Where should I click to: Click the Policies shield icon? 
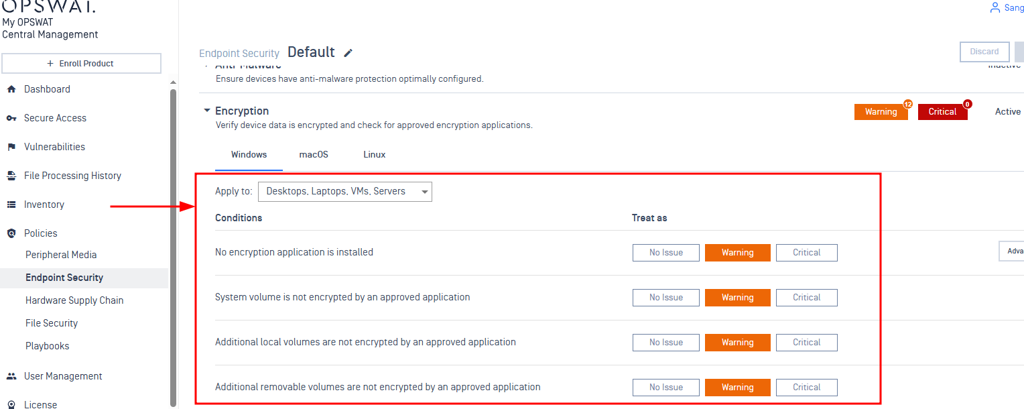[11, 233]
